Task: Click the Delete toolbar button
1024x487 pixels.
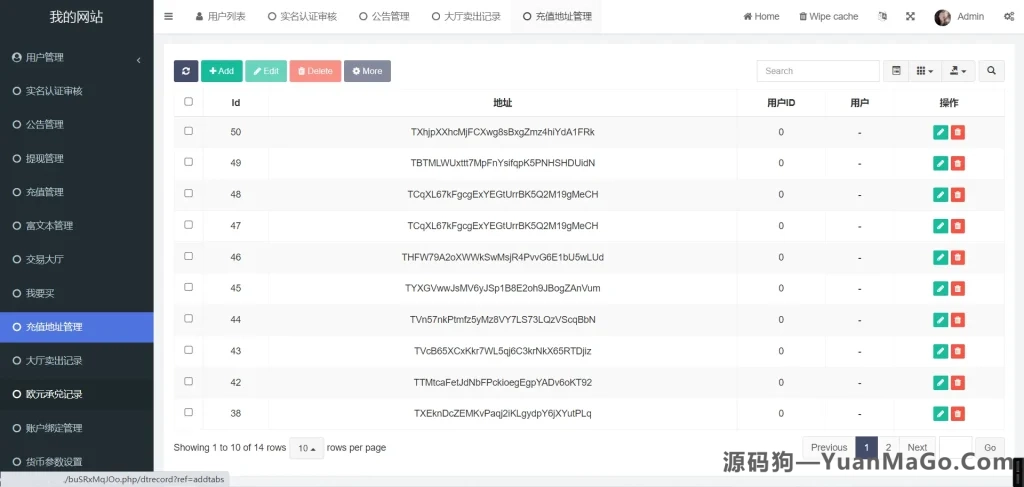Action: click(315, 71)
